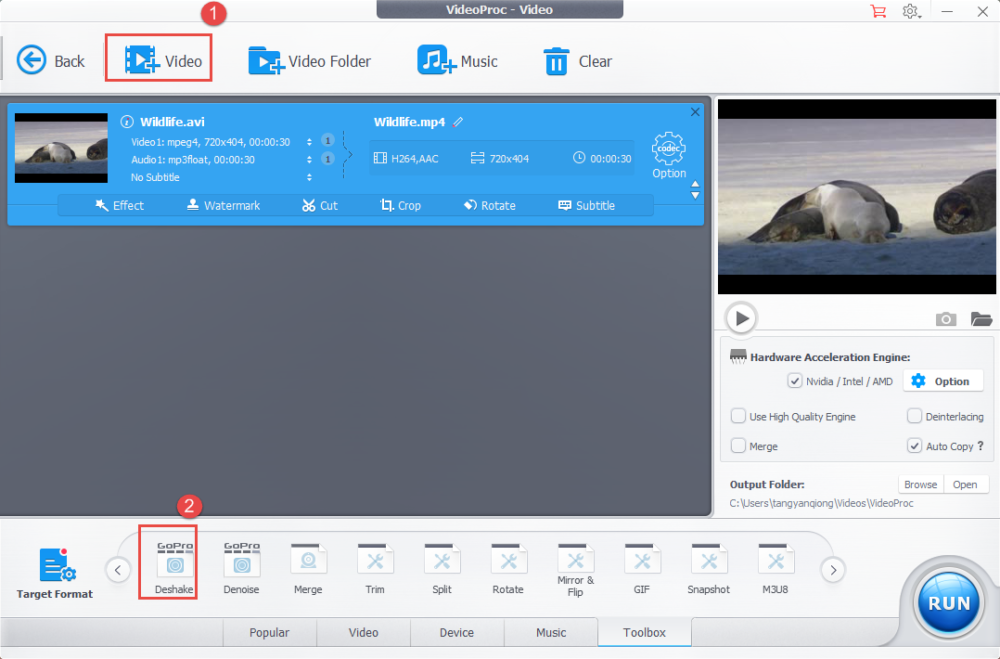This screenshot has width=1000, height=659.
Task: Add Music file
Action: (x=457, y=61)
